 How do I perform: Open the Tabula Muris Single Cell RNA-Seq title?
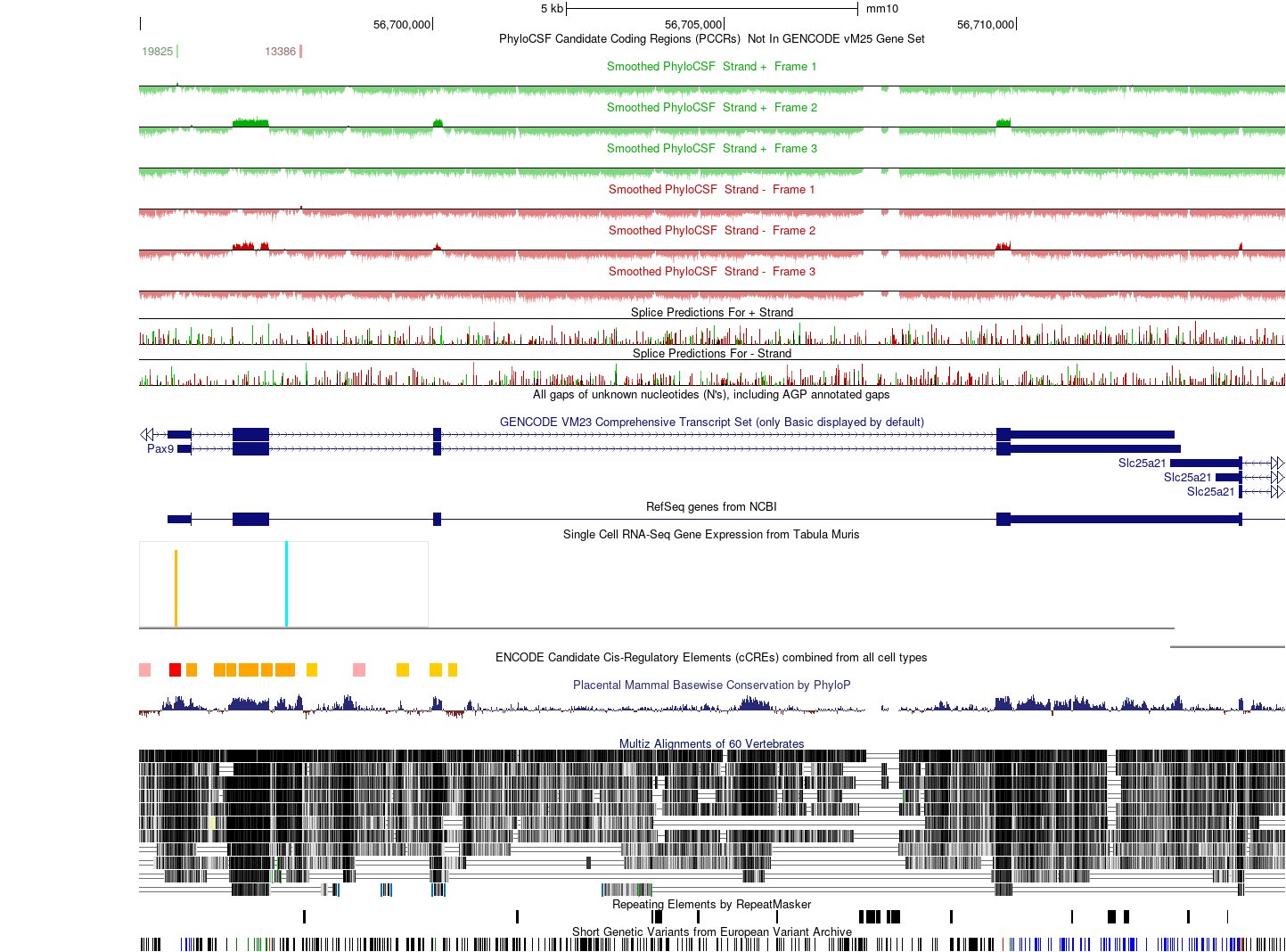711,534
